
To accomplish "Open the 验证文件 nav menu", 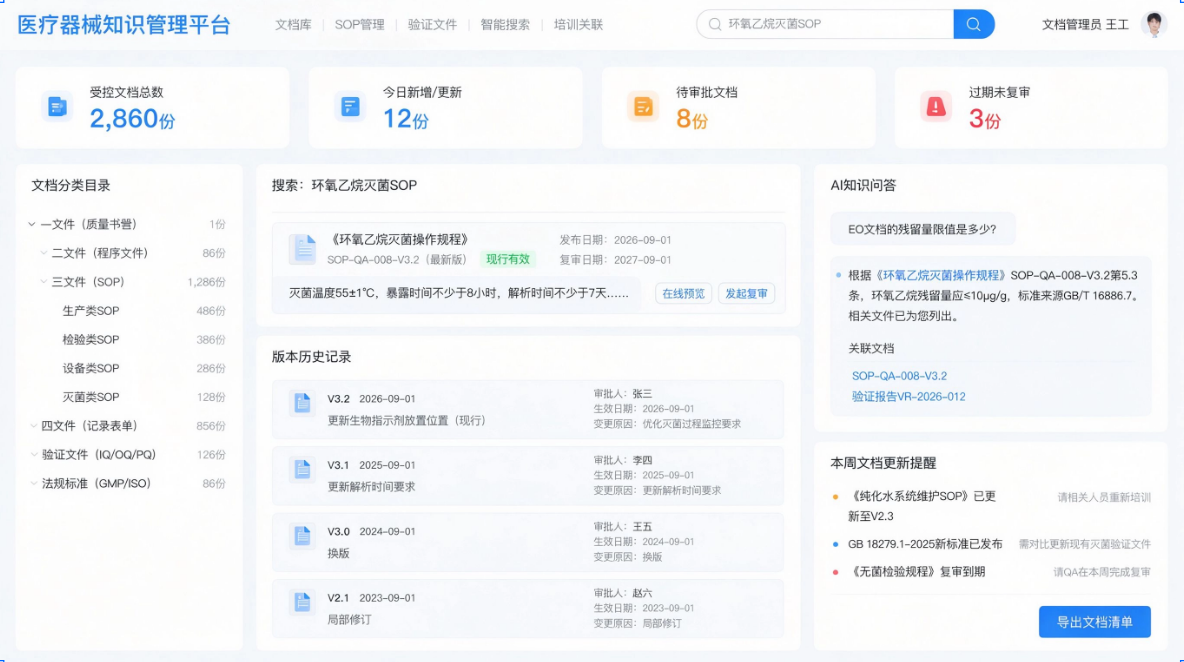I will coord(432,25).
